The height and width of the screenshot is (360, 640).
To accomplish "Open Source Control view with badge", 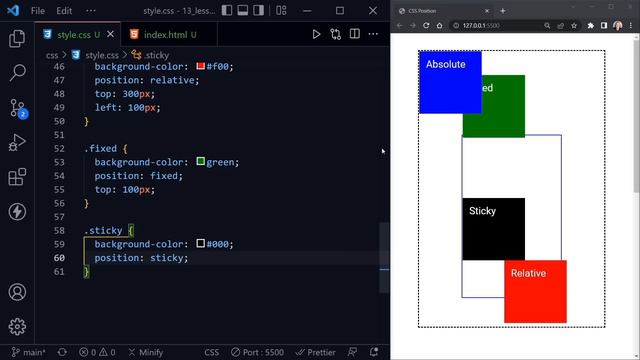I will pos(18,108).
